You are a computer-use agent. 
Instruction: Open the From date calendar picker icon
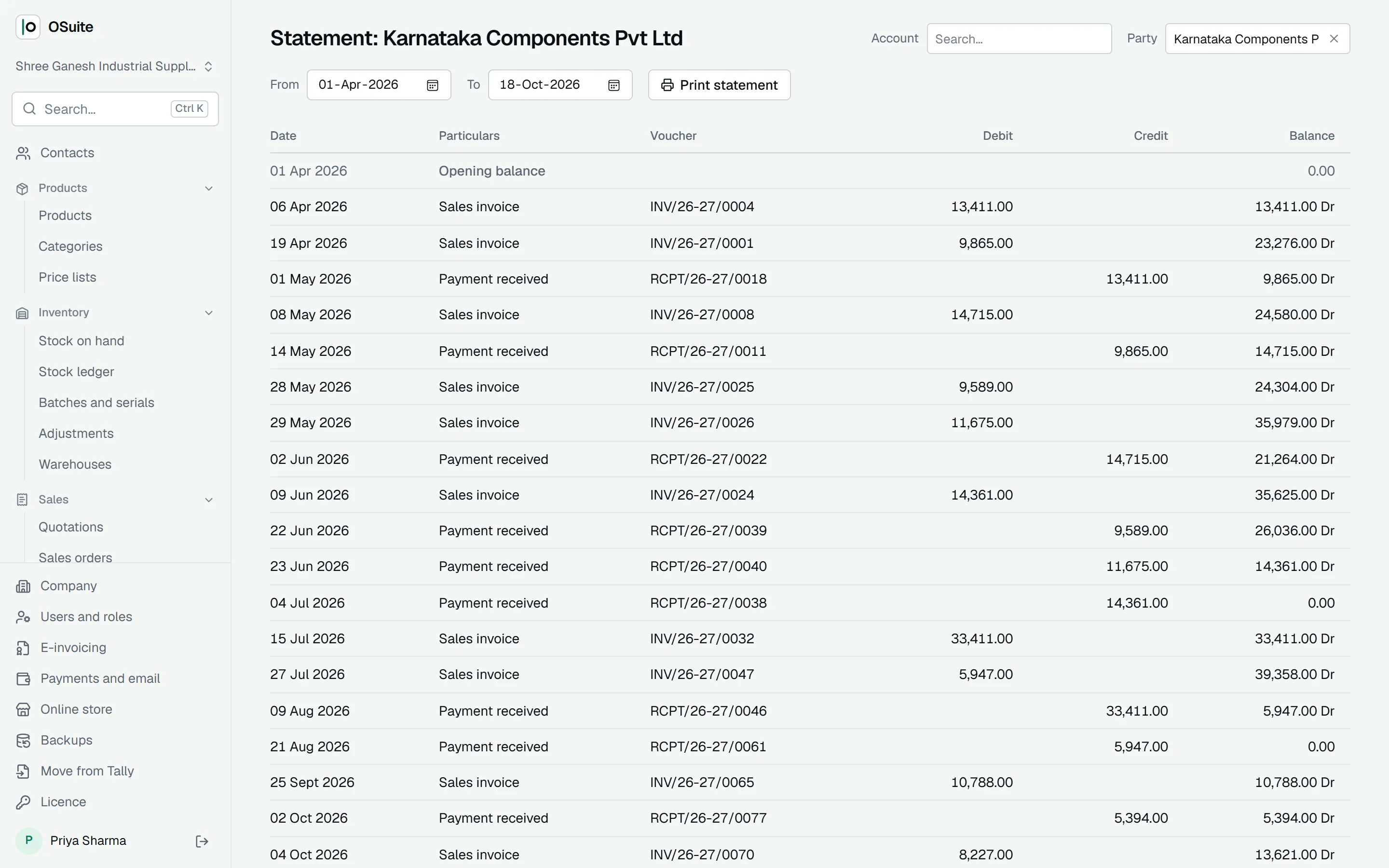[x=433, y=85]
